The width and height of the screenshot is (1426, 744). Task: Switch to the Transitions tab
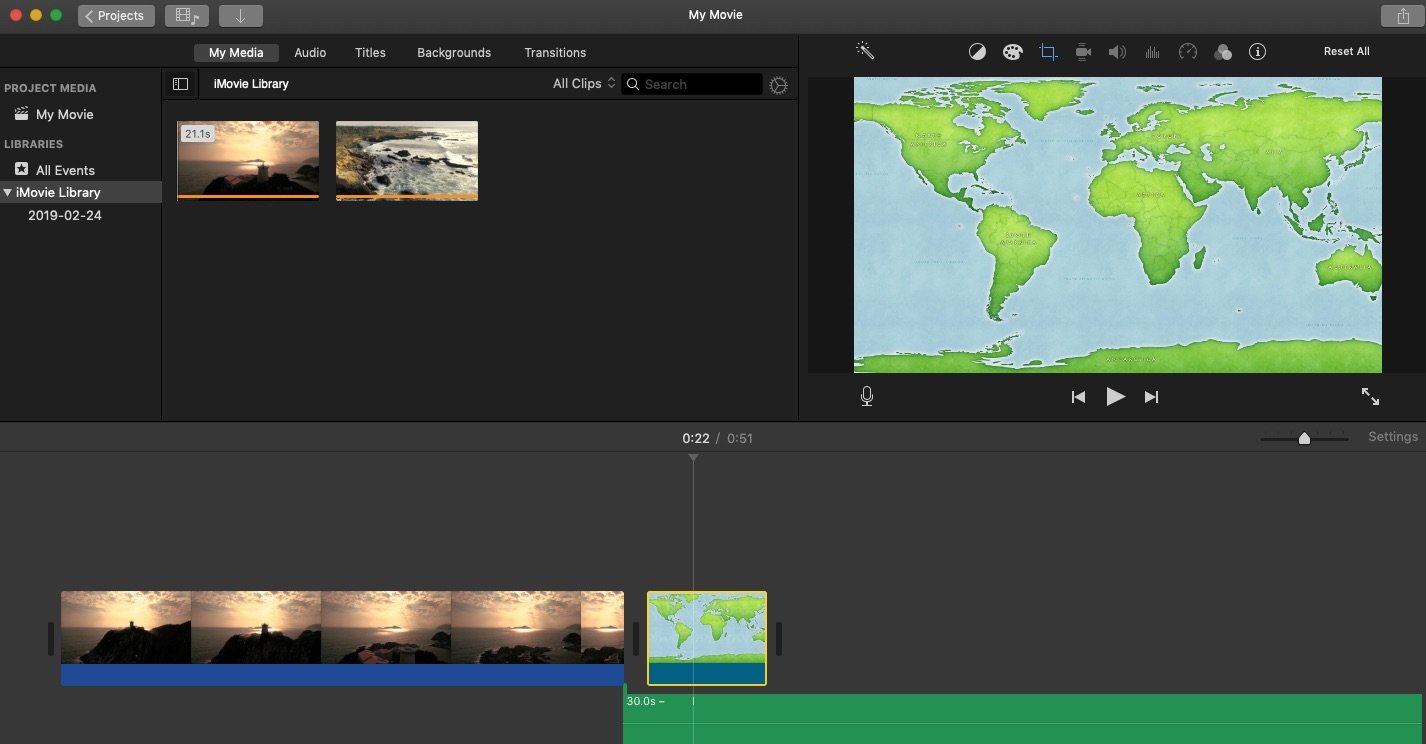point(555,52)
